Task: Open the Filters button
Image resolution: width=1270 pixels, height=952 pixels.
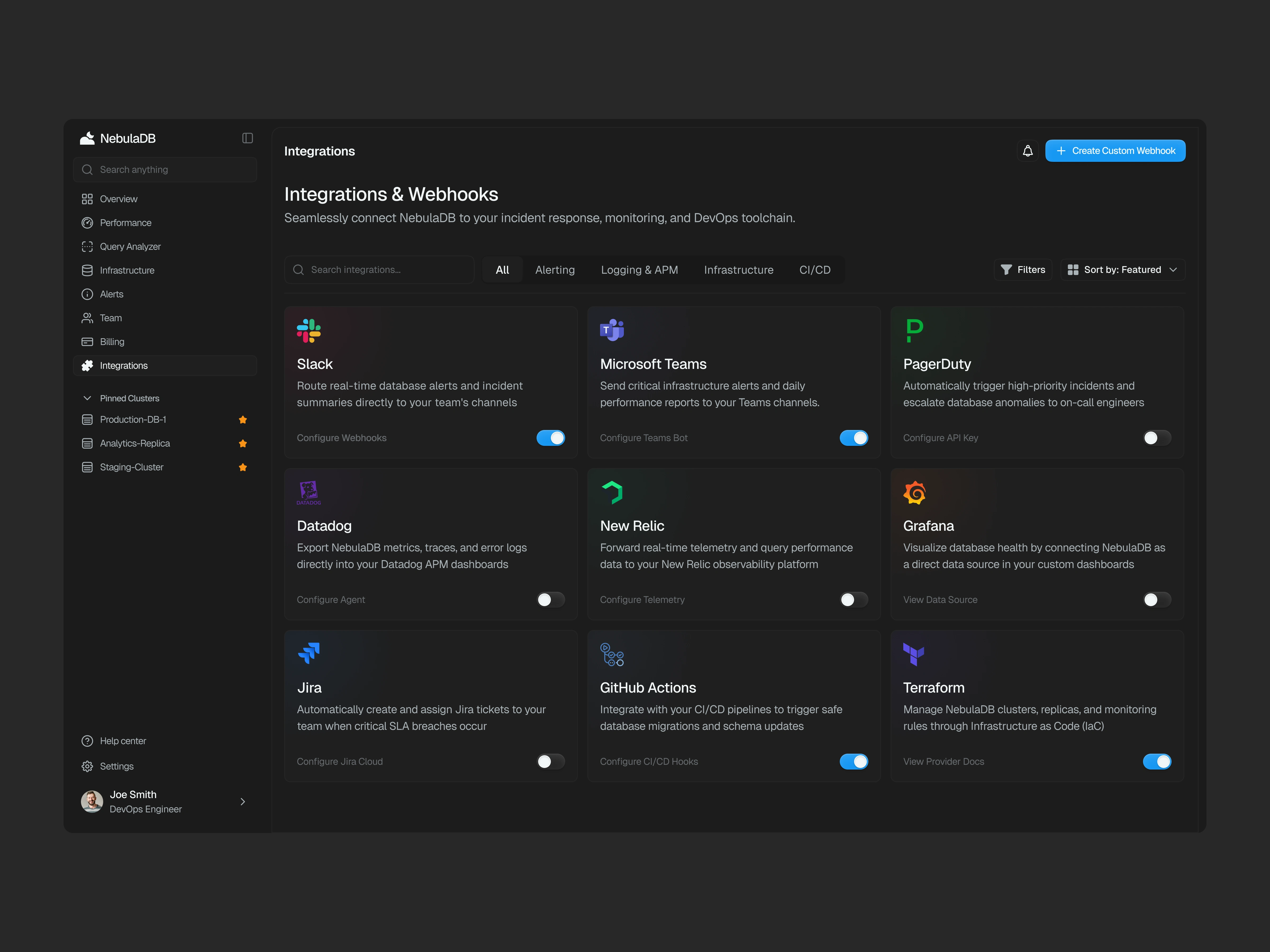Action: [1023, 270]
